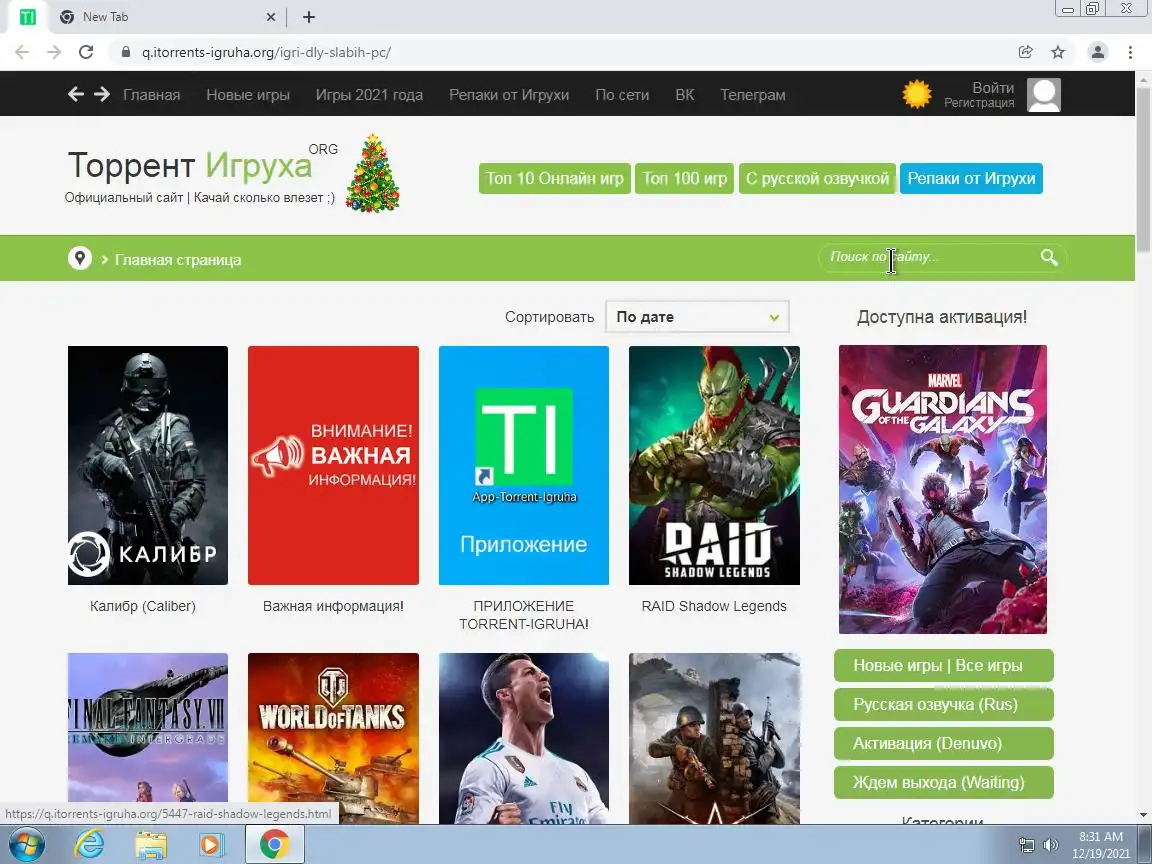Click the padlock site info icon
1152x864 pixels.
click(x=126, y=52)
